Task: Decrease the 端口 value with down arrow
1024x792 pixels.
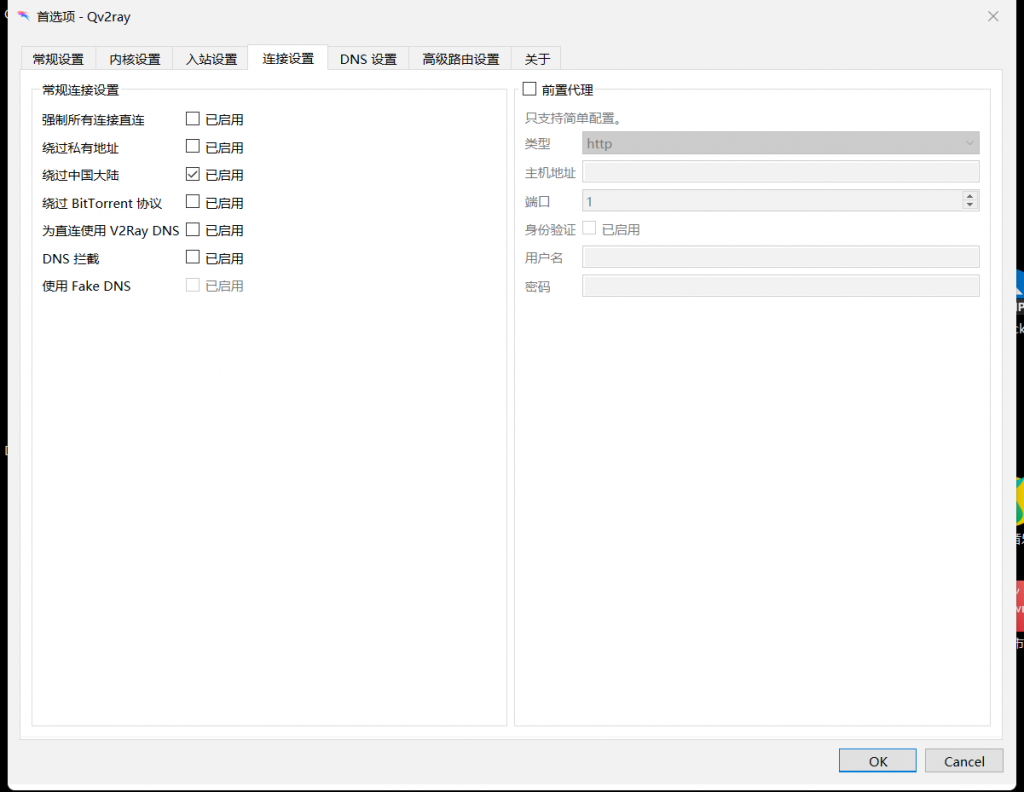Action: (969, 205)
